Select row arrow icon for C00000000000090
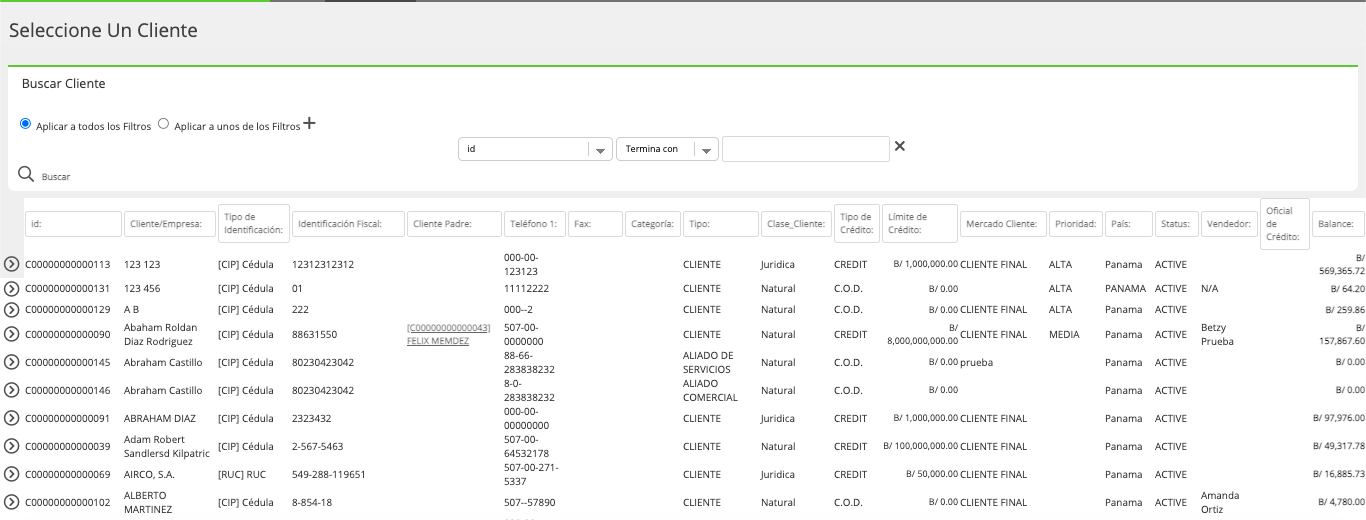This screenshot has width=1366, height=520. (x=12, y=334)
